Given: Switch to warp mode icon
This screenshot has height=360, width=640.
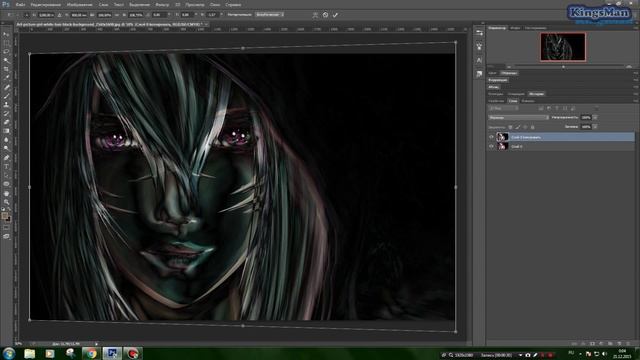Looking at the screenshot, I should point(315,15).
